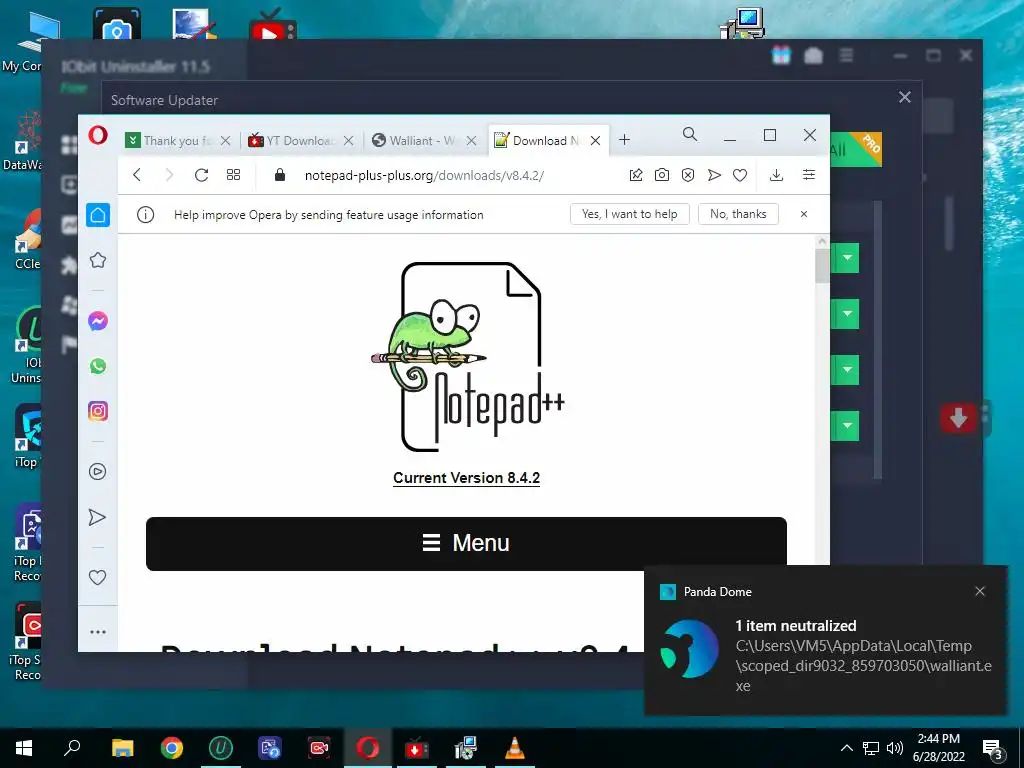The width and height of the screenshot is (1024, 768).
Task: Open Pinboards heart in Opera sidebar
Action: (x=97, y=577)
